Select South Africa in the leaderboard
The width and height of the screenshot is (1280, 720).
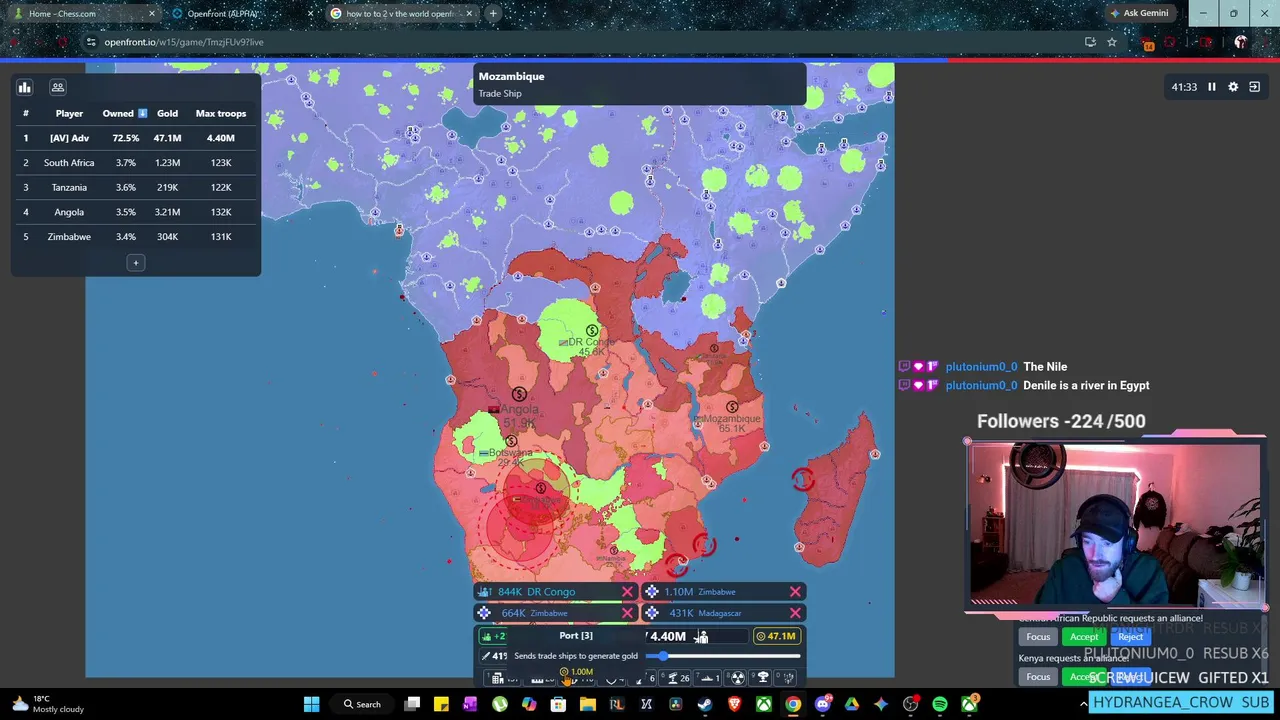(x=136, y=162)
